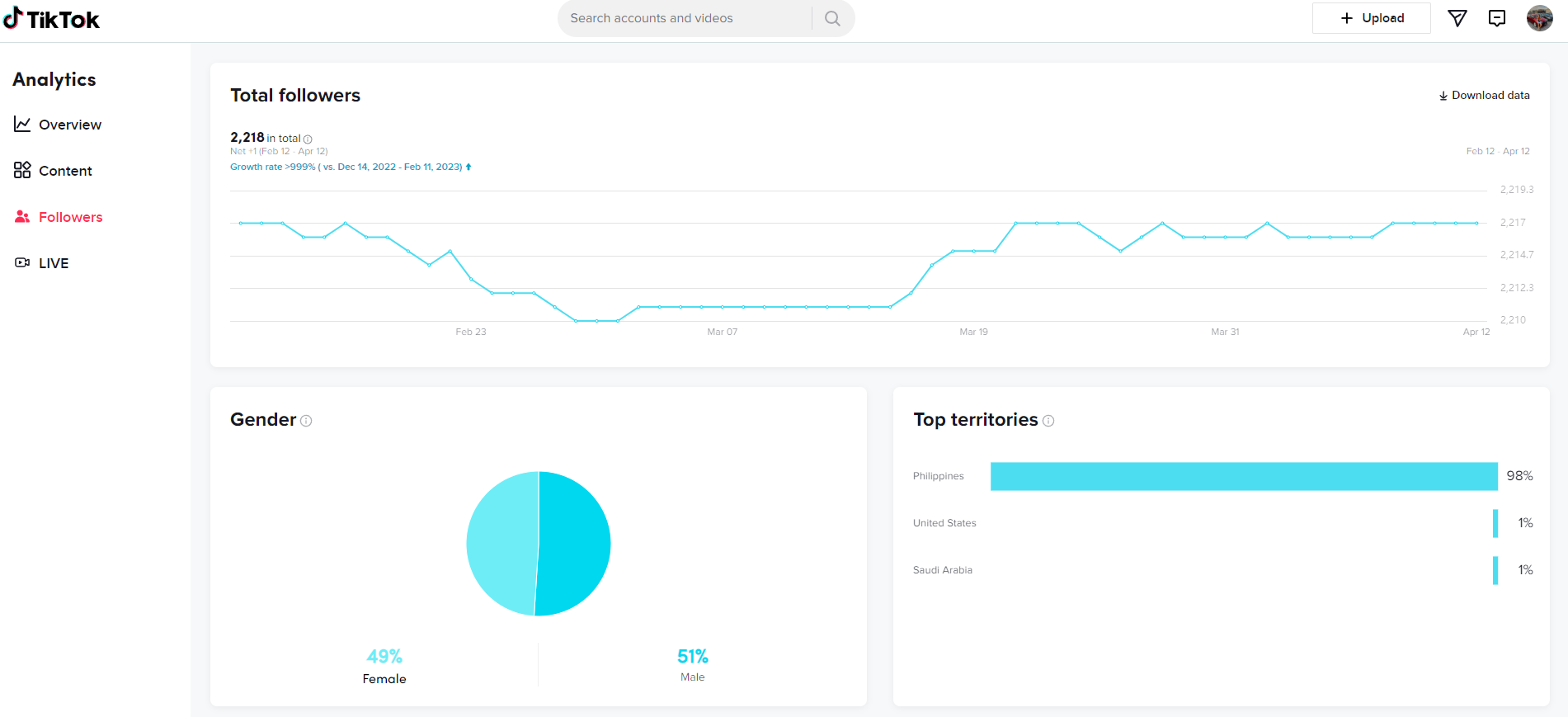Image resolution: width=1568 pixels, height=717 pixels.
Task: Click the Growth rate comparison text
Action: pyautogui.click(x=351, y=167)
